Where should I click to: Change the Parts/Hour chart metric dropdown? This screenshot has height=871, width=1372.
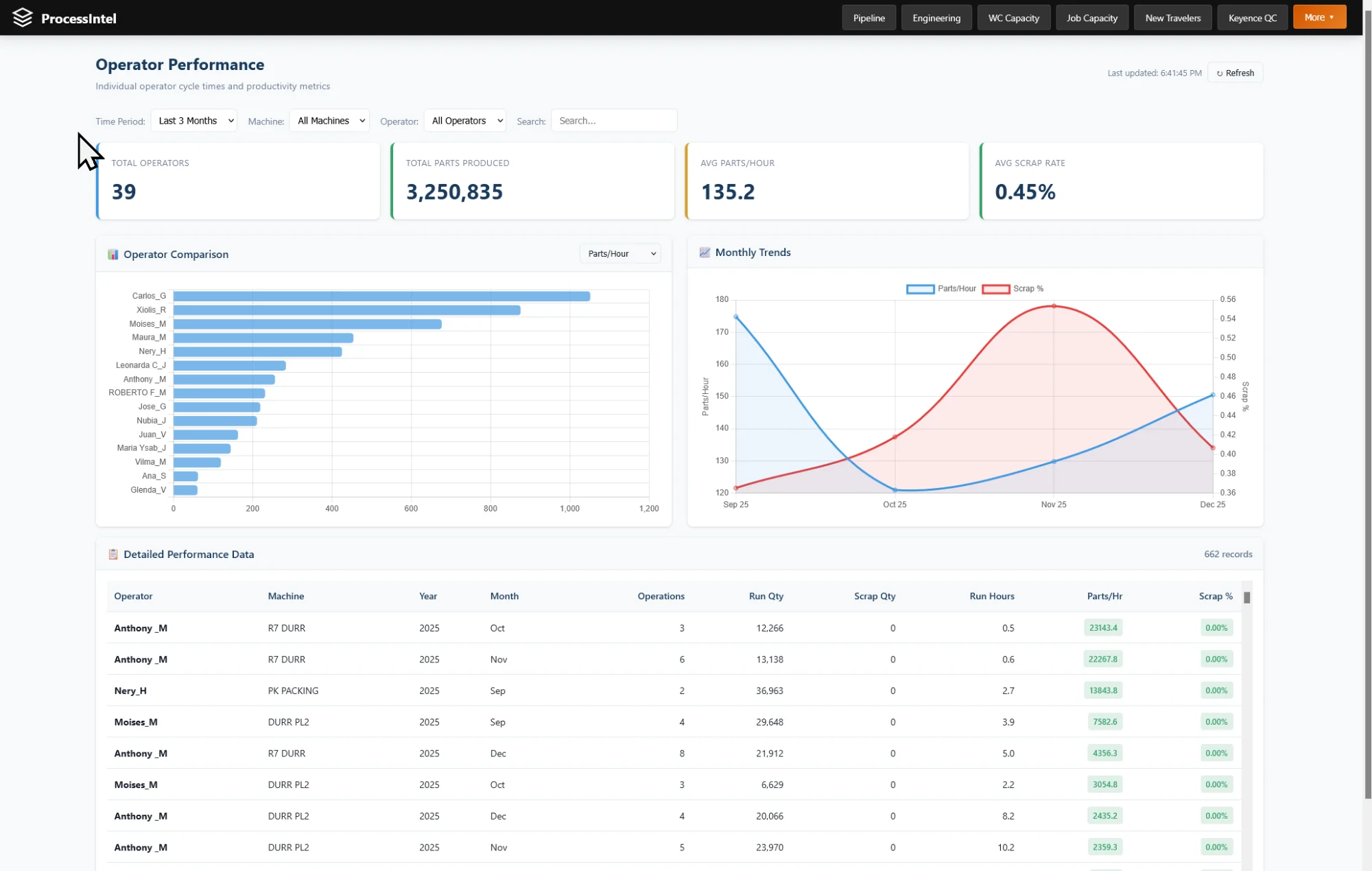pyautogui.click(x=620, y=254)
